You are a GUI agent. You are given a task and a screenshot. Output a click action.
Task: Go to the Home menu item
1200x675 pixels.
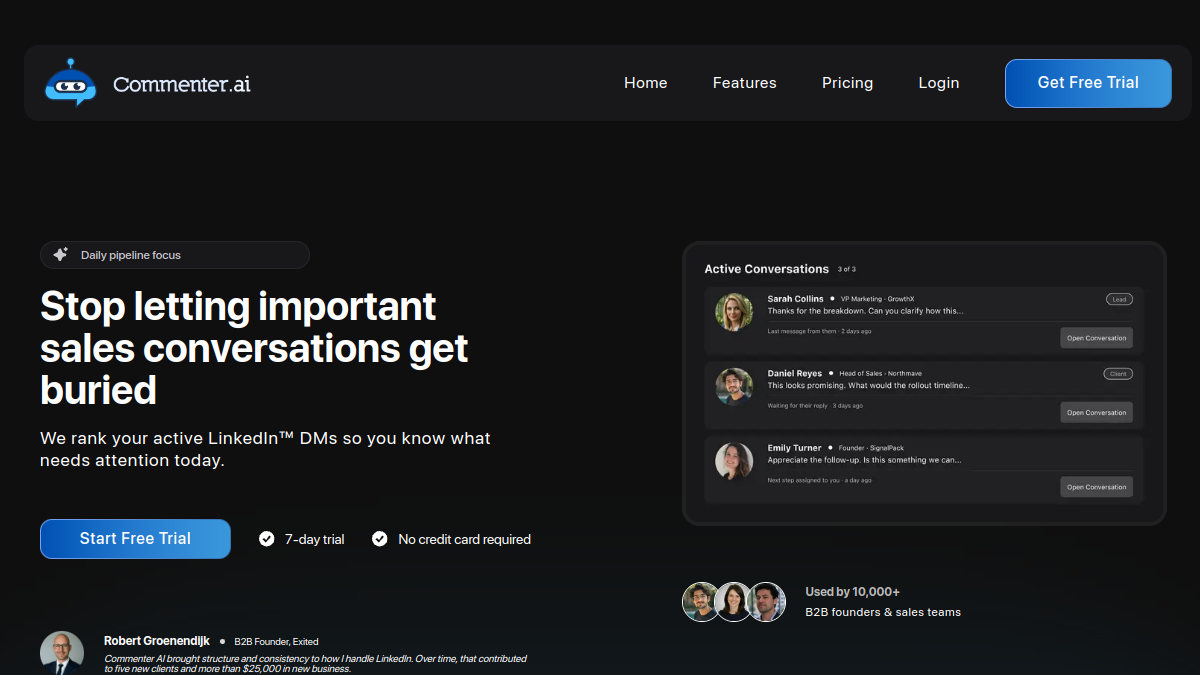(646, 83)
